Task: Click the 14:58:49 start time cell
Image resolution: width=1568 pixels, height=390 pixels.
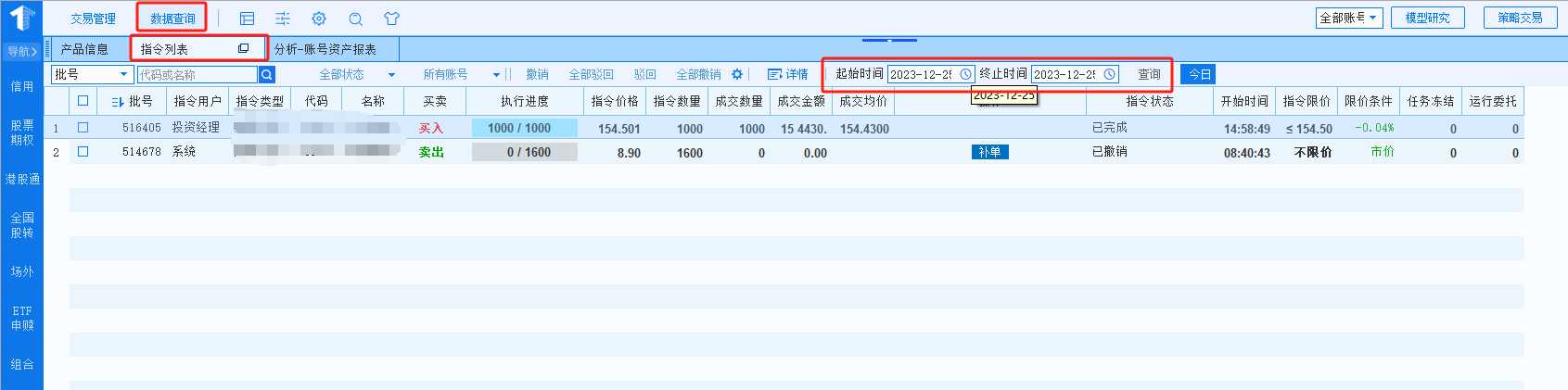Action: pyautogui.click(x=1246, y=129)
